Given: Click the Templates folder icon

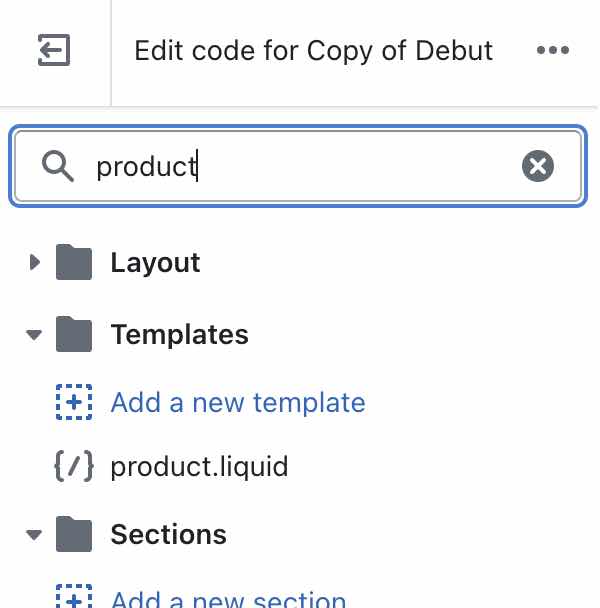Looking at the screenshot, I should pyautogui.click(x=74, y=334).
